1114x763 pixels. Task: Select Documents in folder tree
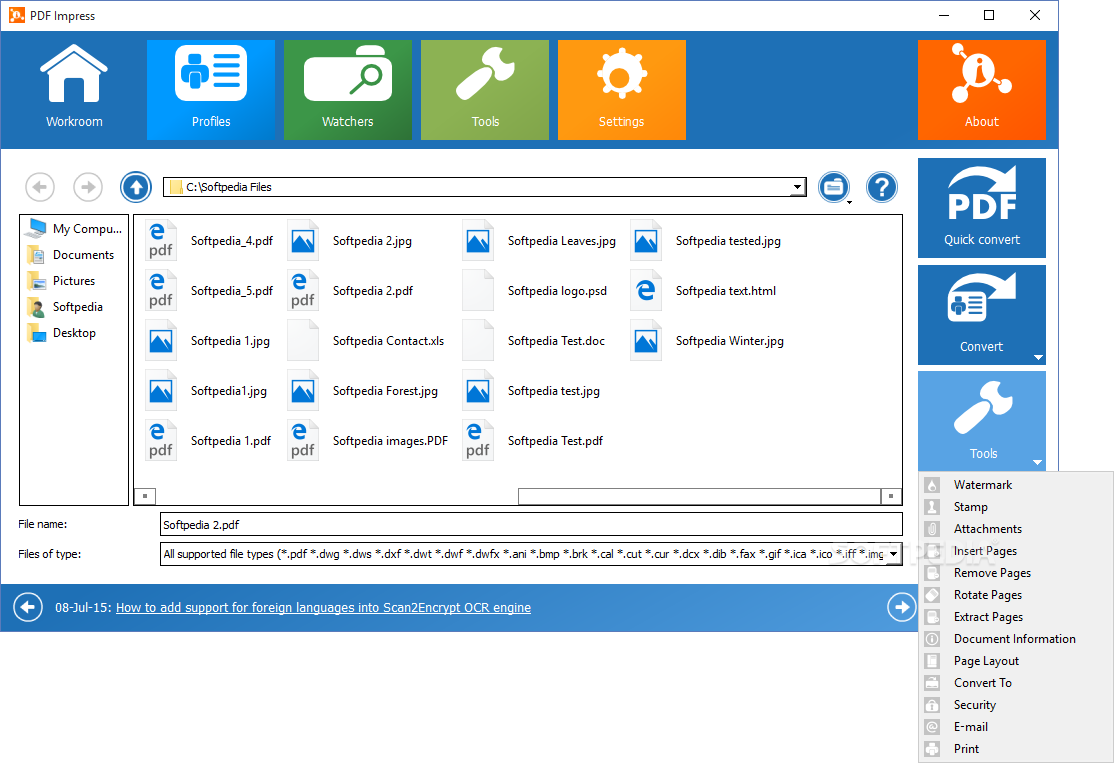click(70, 254)
